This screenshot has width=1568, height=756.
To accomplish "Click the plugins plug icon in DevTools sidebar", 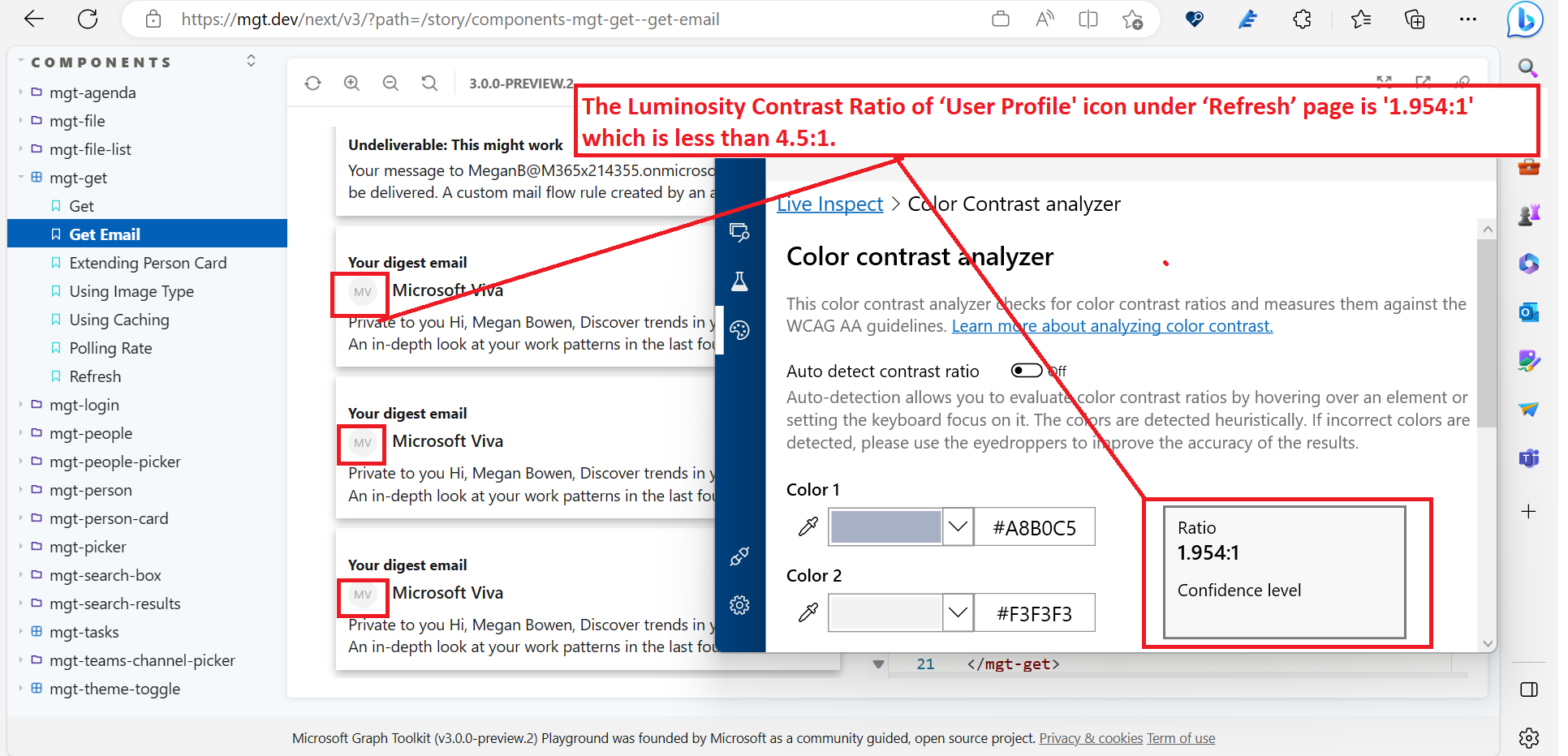I will (739, 556).
